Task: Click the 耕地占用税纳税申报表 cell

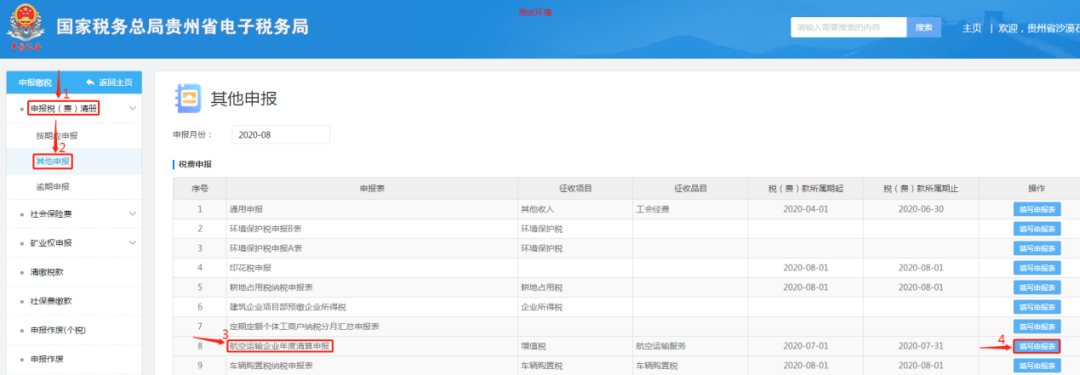Action: (x=371, y=287)
